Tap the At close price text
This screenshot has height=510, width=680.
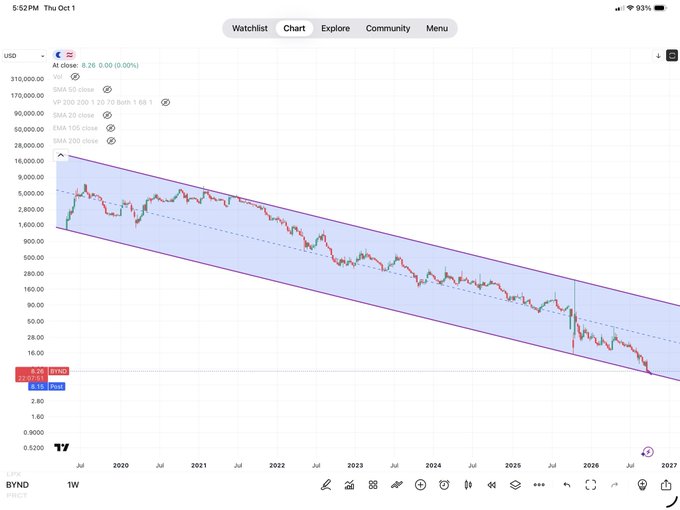[x=95, y=65]
